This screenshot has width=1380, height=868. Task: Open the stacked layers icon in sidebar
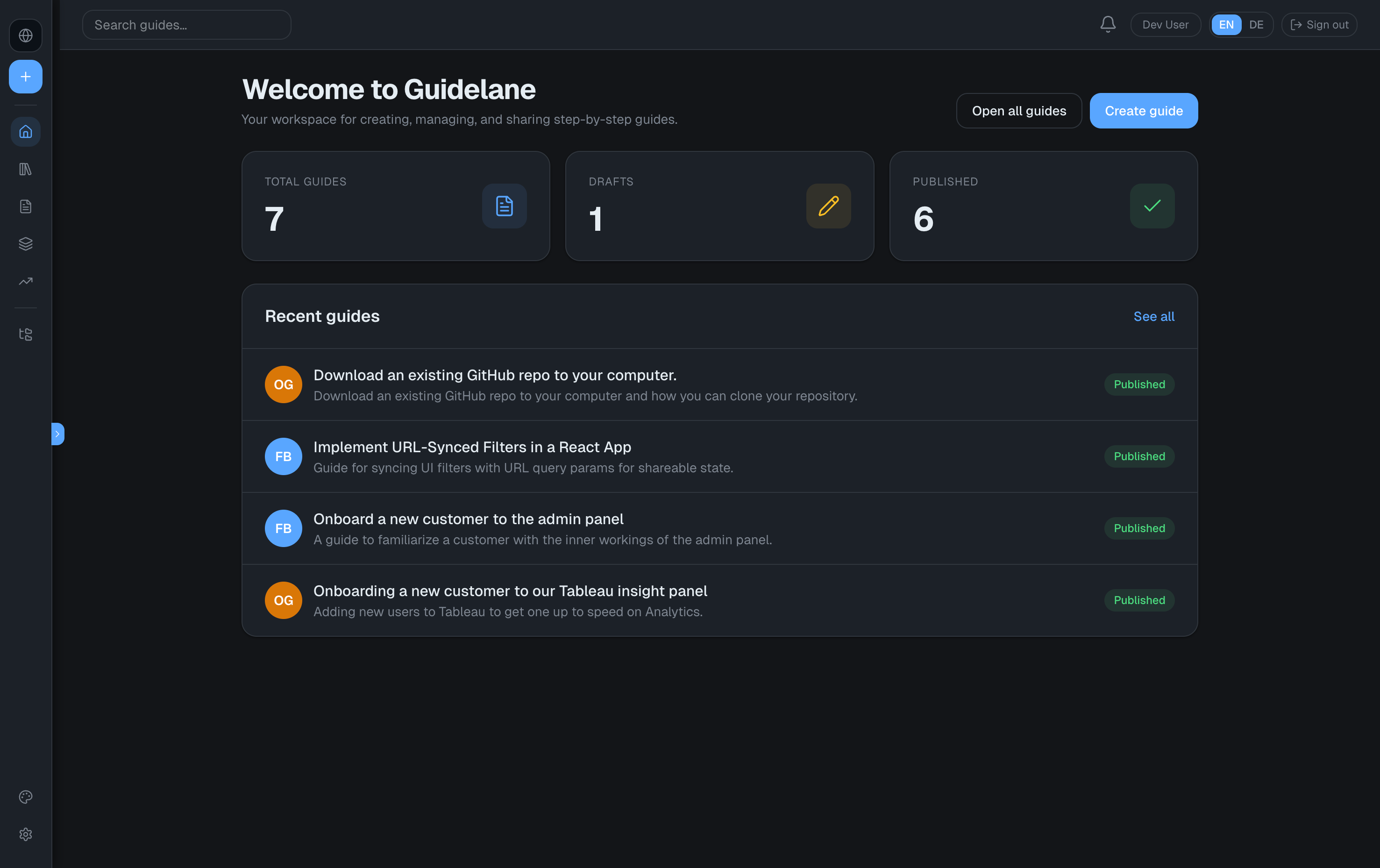(25, 243)
